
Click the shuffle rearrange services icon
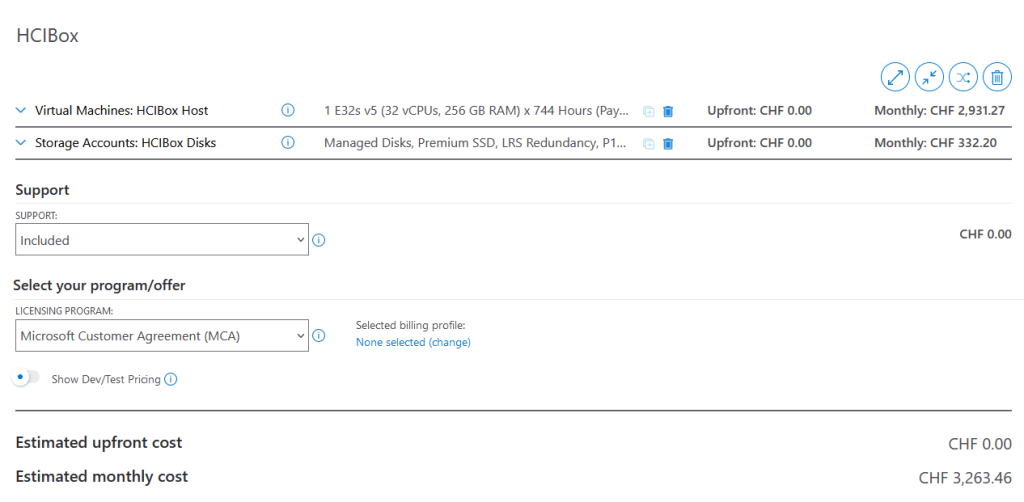963,78
